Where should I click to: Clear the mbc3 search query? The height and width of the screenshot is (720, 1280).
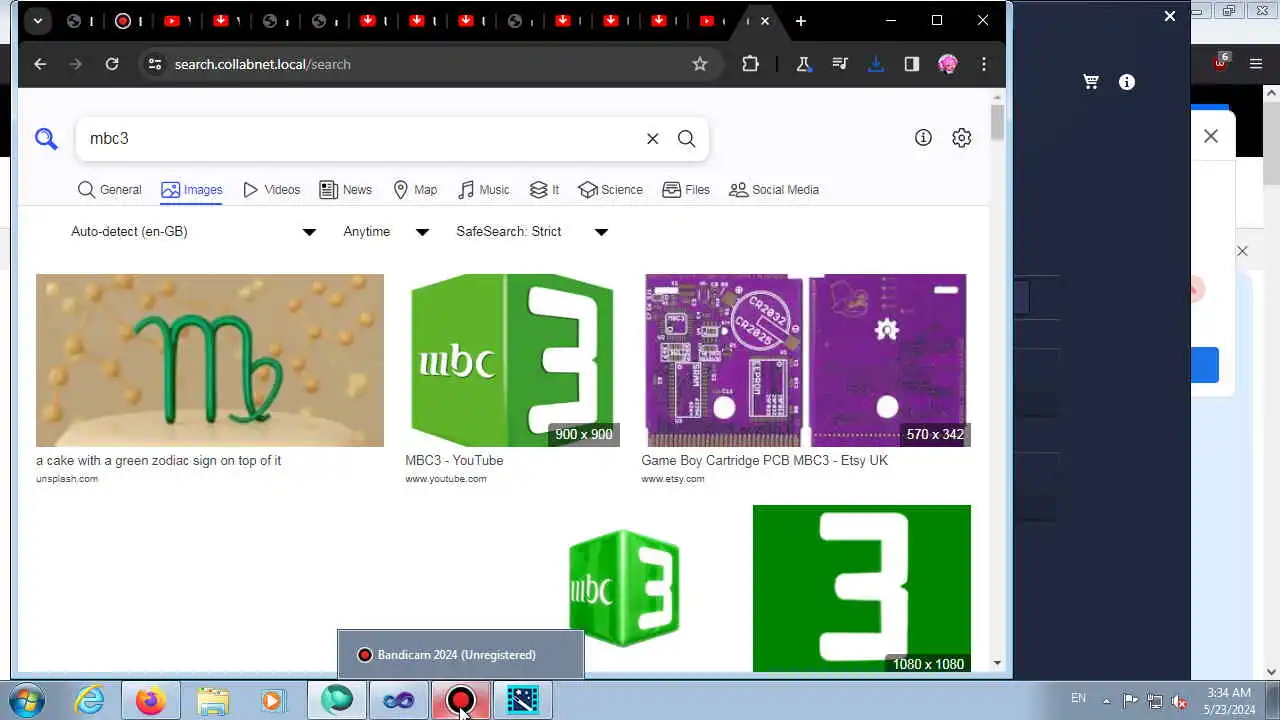click(652, 139)
